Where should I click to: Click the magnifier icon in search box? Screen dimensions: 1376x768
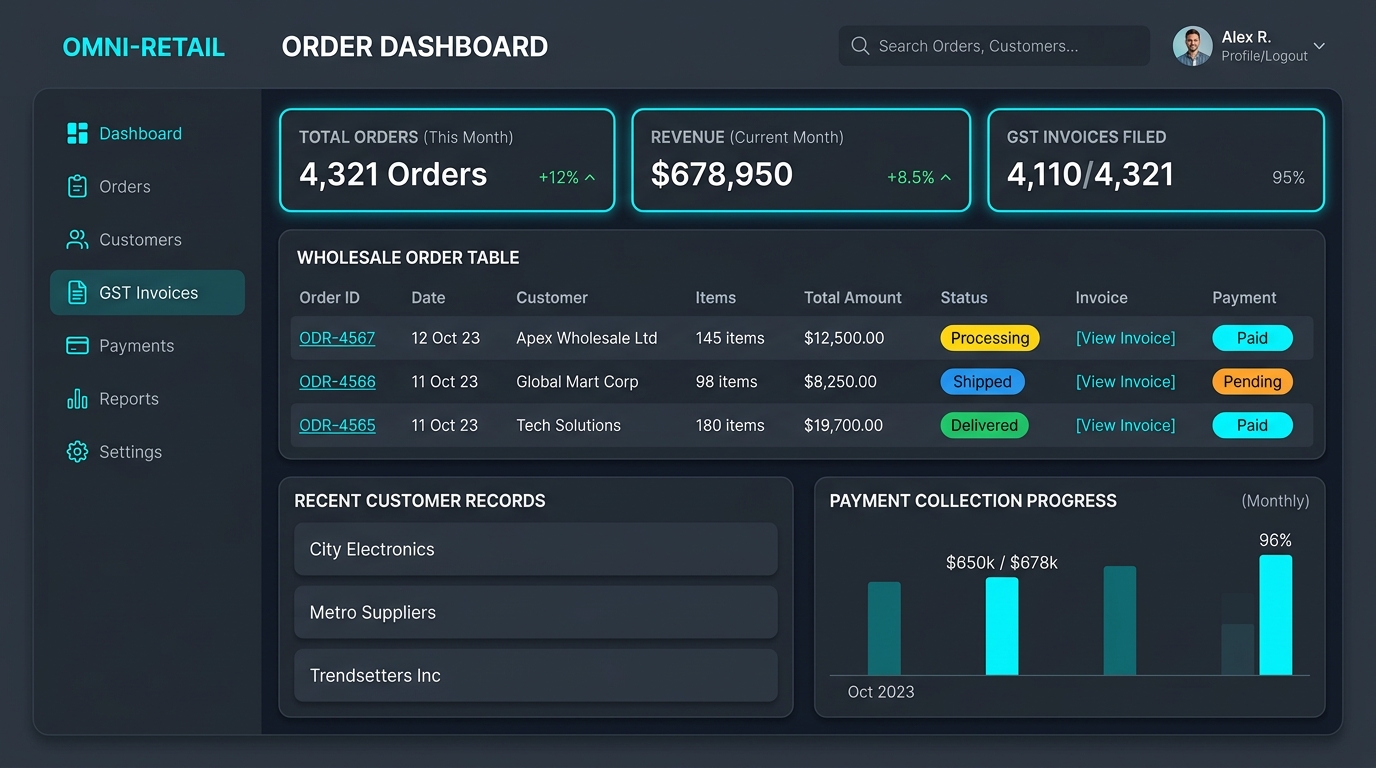coord(860,46)
